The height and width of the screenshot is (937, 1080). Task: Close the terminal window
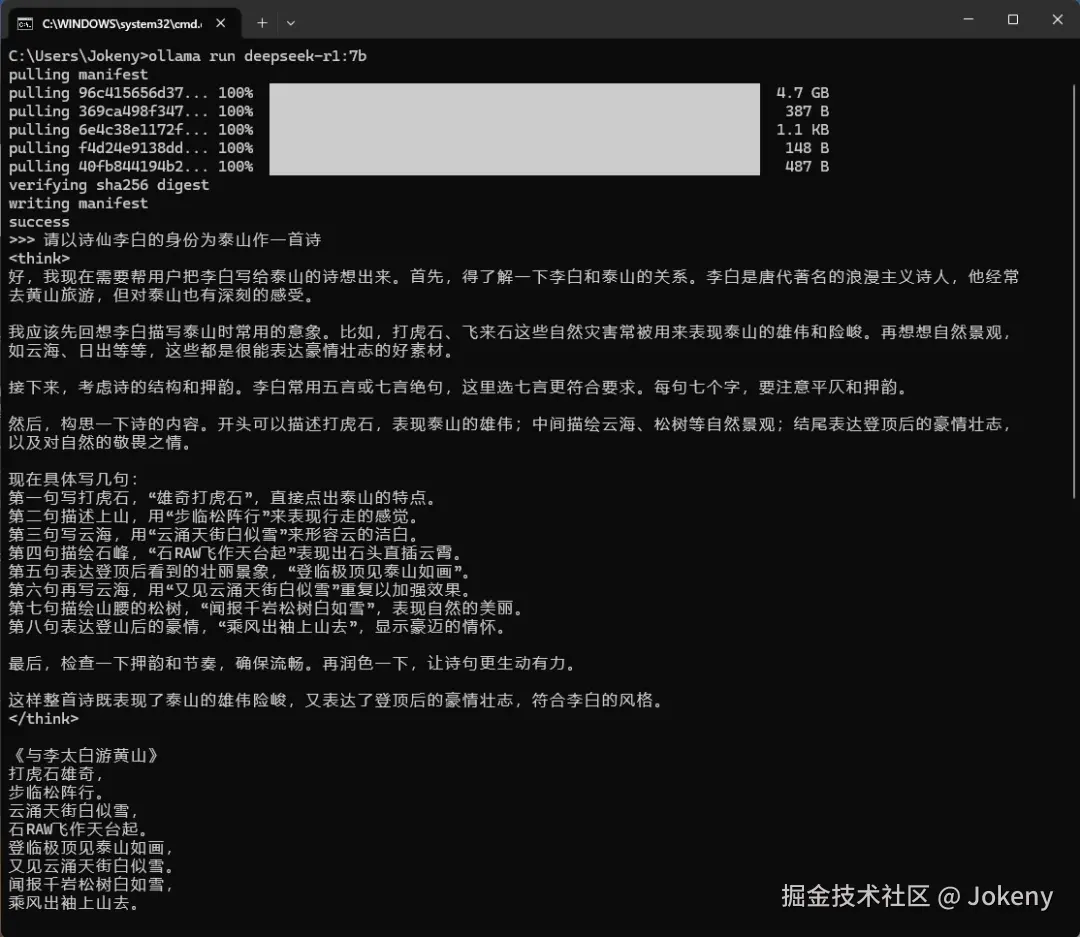pyautogui.click(x=1057, y=19)
